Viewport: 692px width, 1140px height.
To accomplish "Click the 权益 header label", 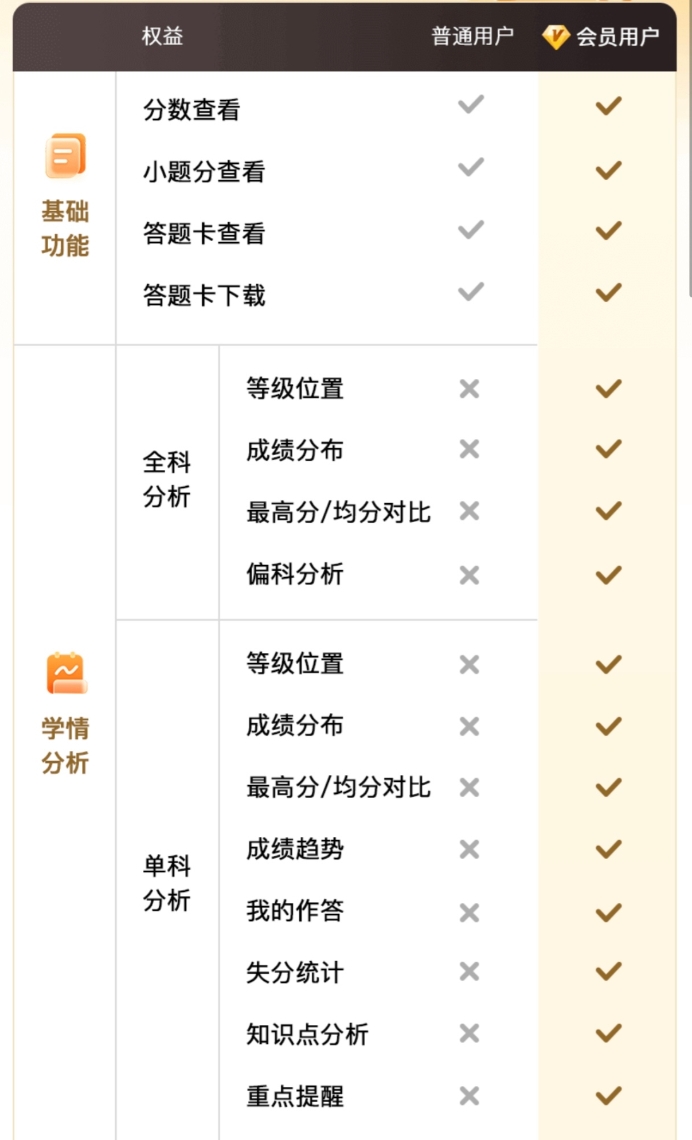I will [x=162, y=36].
